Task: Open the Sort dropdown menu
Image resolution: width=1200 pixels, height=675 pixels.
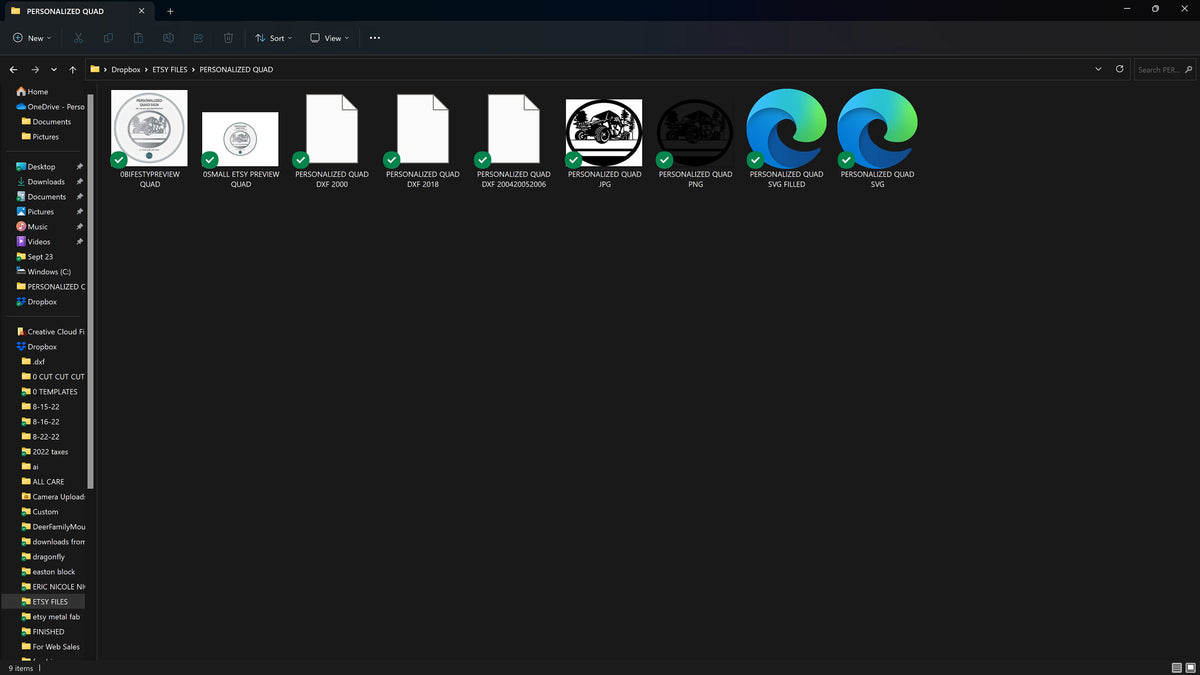Action: [273, 38]
